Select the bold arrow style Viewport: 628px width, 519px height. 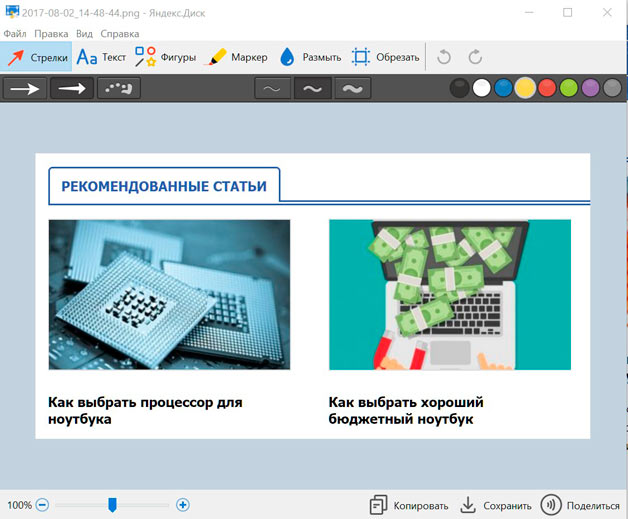(72, 89)
